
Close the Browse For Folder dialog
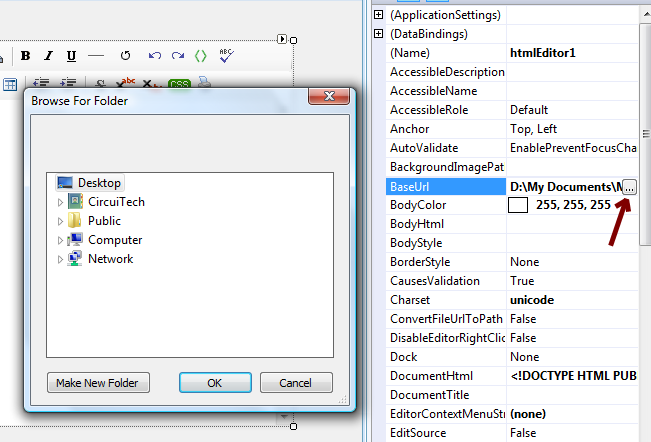329,96
